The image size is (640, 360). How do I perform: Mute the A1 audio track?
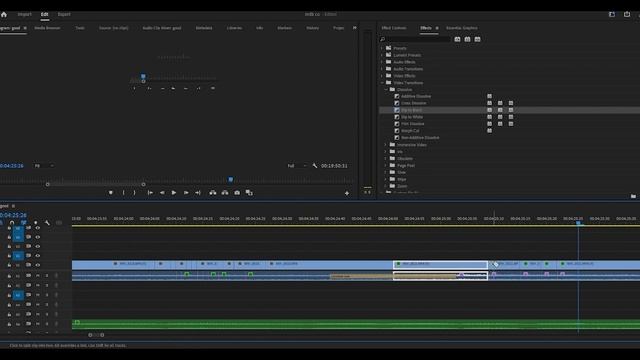38,276
